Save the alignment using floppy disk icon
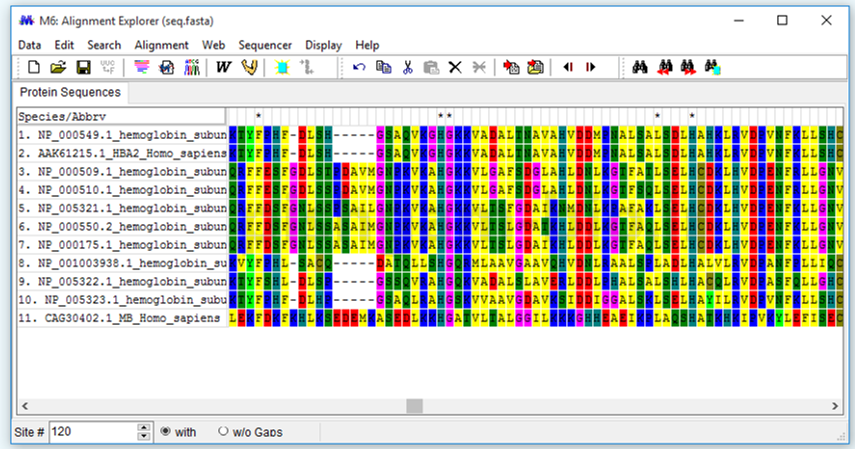 83,67
